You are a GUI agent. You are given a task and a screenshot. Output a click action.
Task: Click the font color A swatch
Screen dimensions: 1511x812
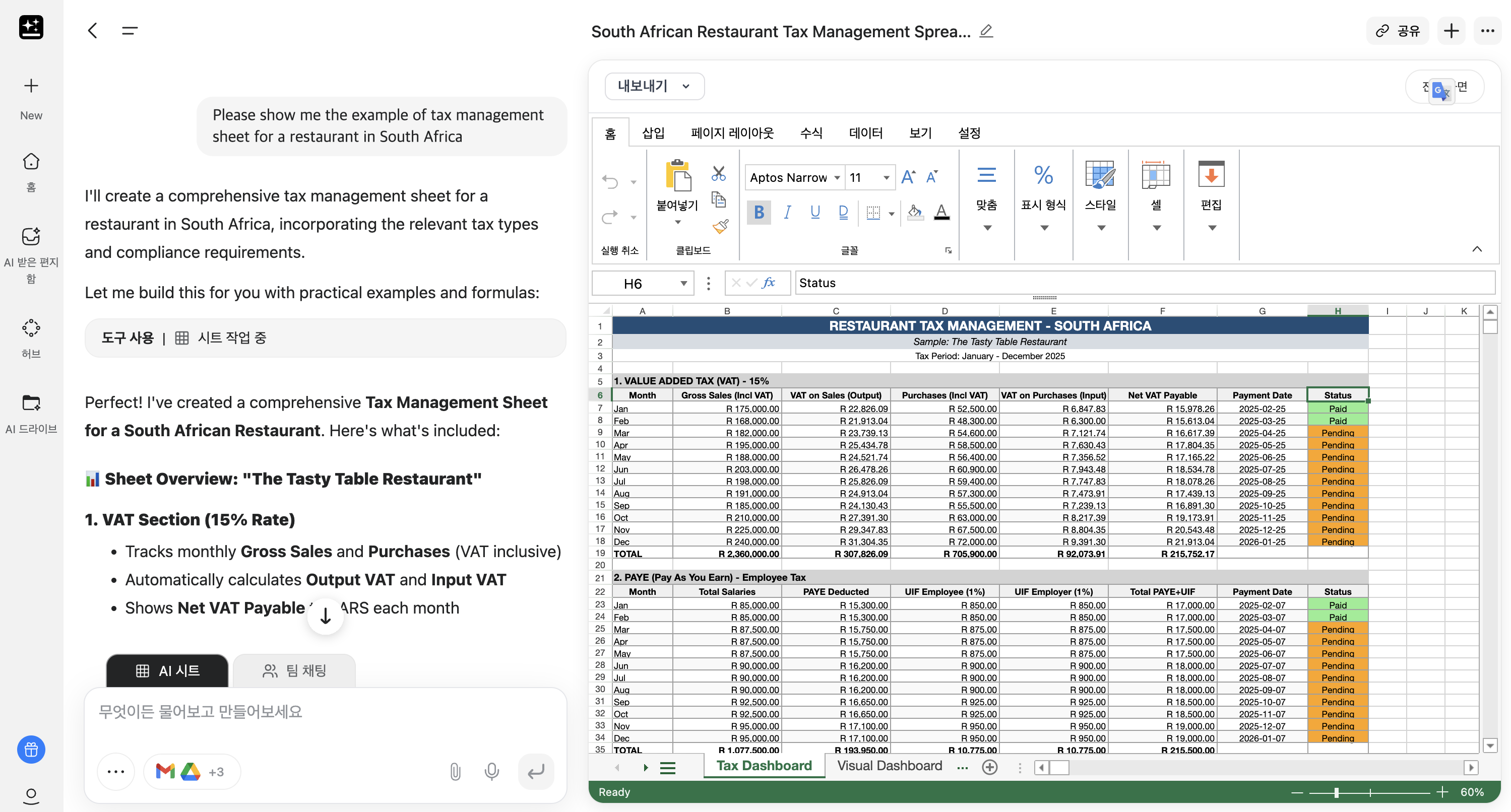pyautogui.click(x=941, y=212)
